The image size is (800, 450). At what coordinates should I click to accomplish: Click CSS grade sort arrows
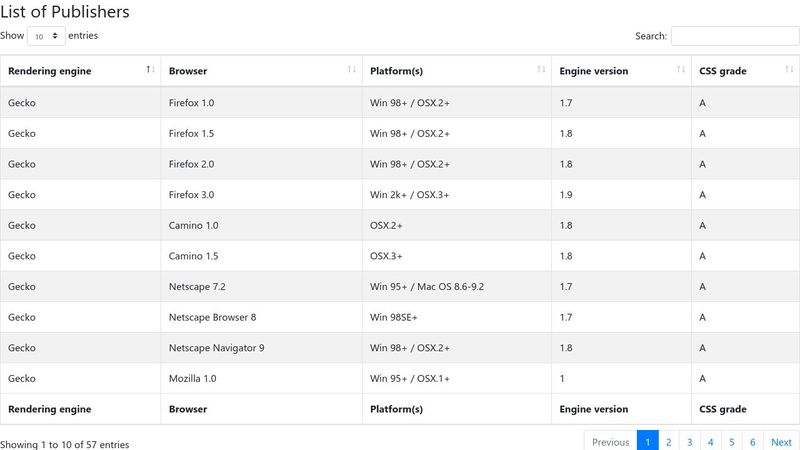pos(789,69)
